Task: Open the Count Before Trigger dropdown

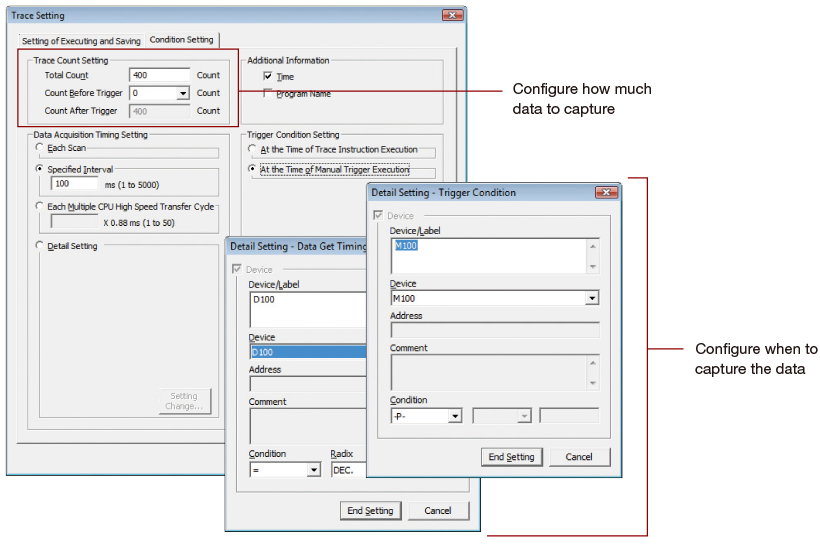Action: tap(183, 93)
